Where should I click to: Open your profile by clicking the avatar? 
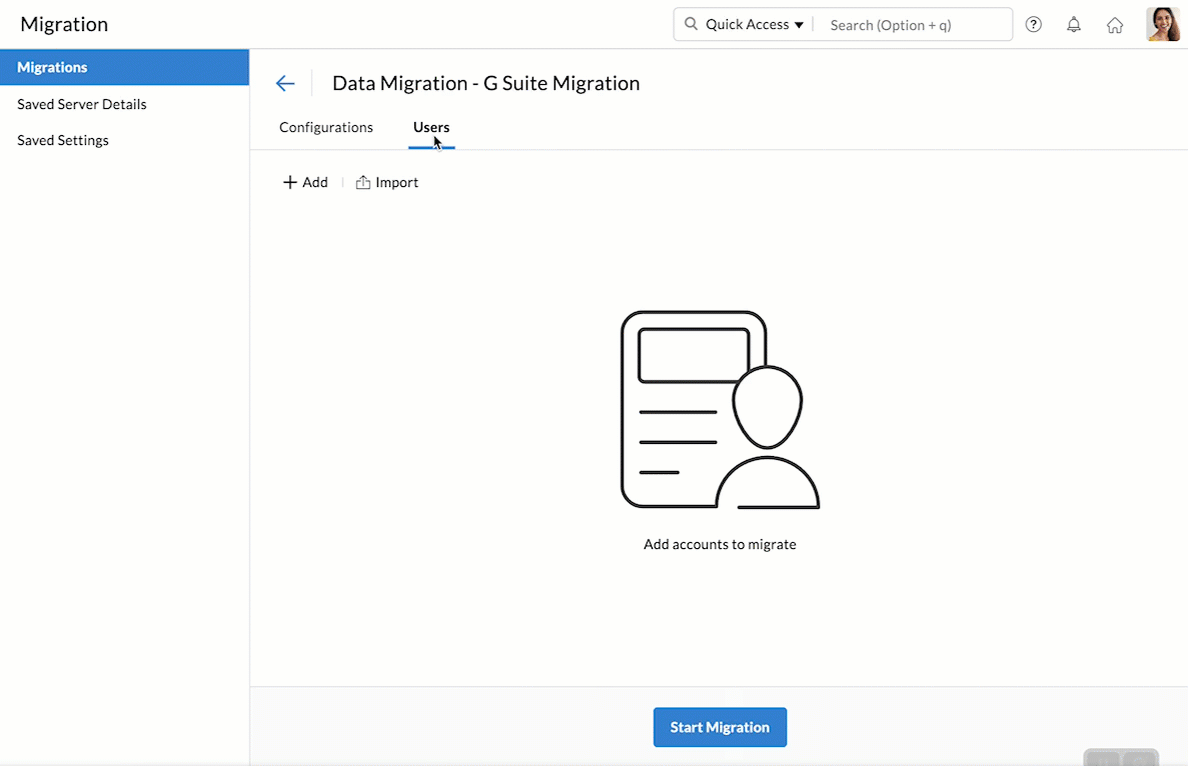1163,24
